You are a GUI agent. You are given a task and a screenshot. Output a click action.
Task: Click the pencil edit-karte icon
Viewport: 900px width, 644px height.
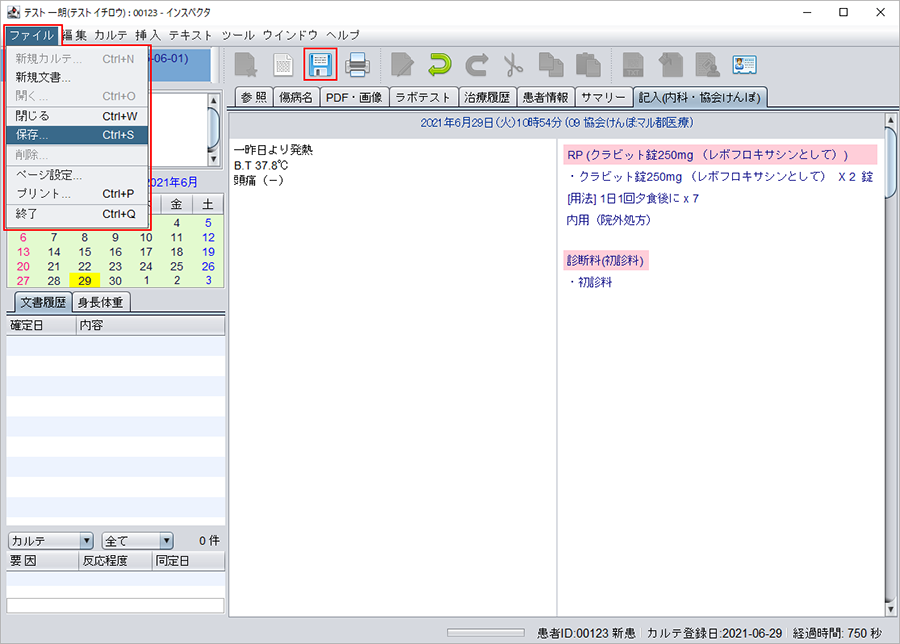(402, 65)
